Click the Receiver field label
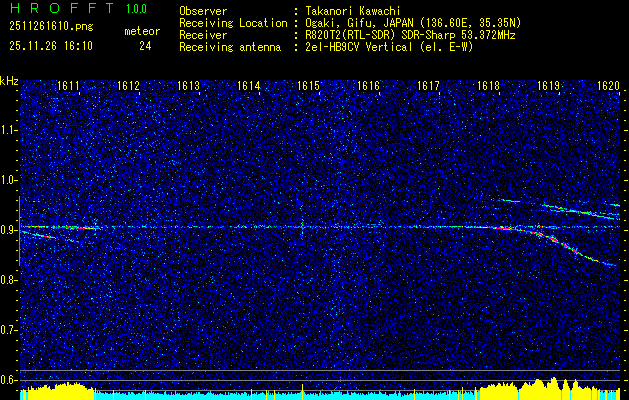Viewport: 629px width, 400px height. point(203,35)
